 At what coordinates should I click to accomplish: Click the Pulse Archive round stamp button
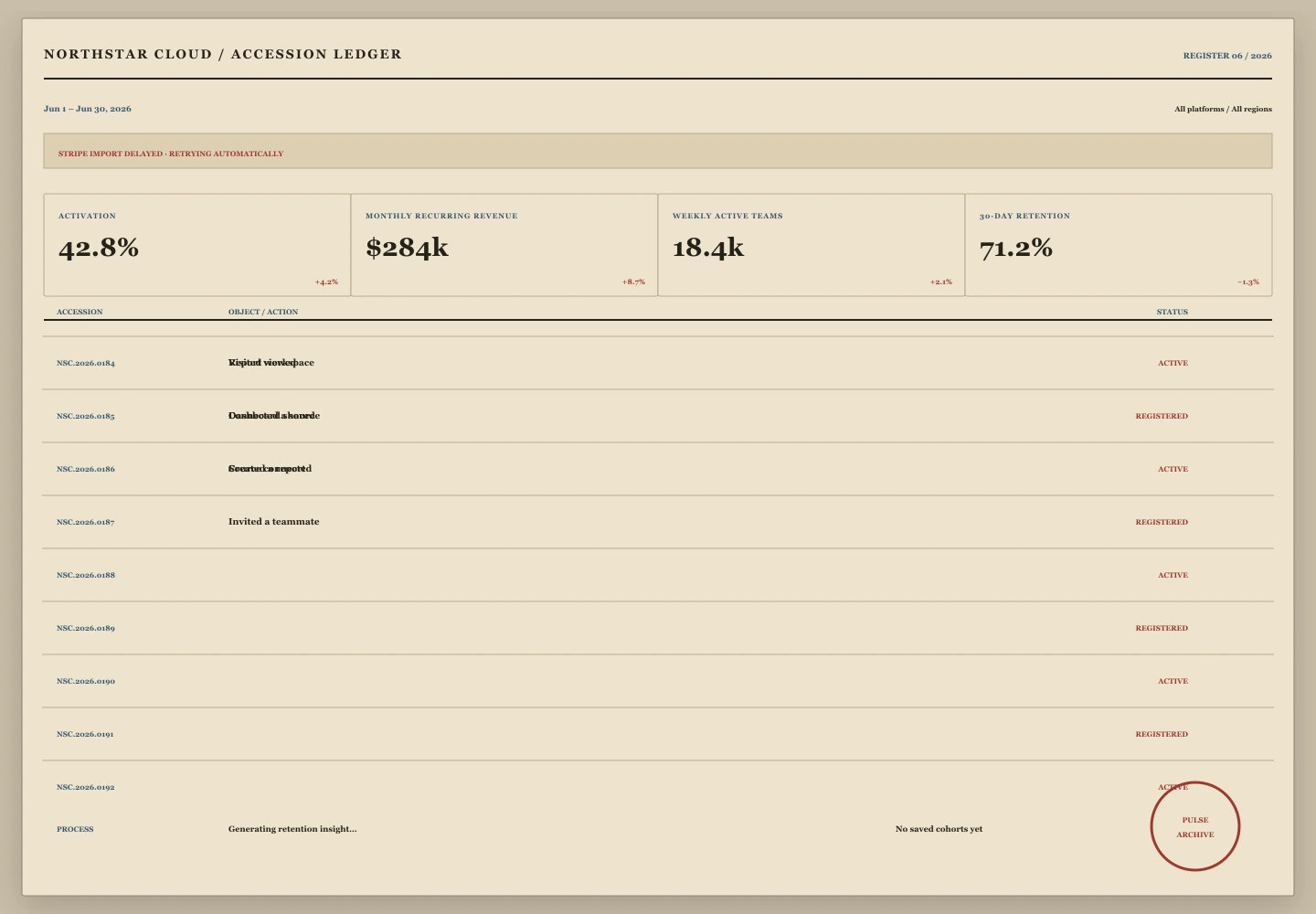[x=1195, y=826]
